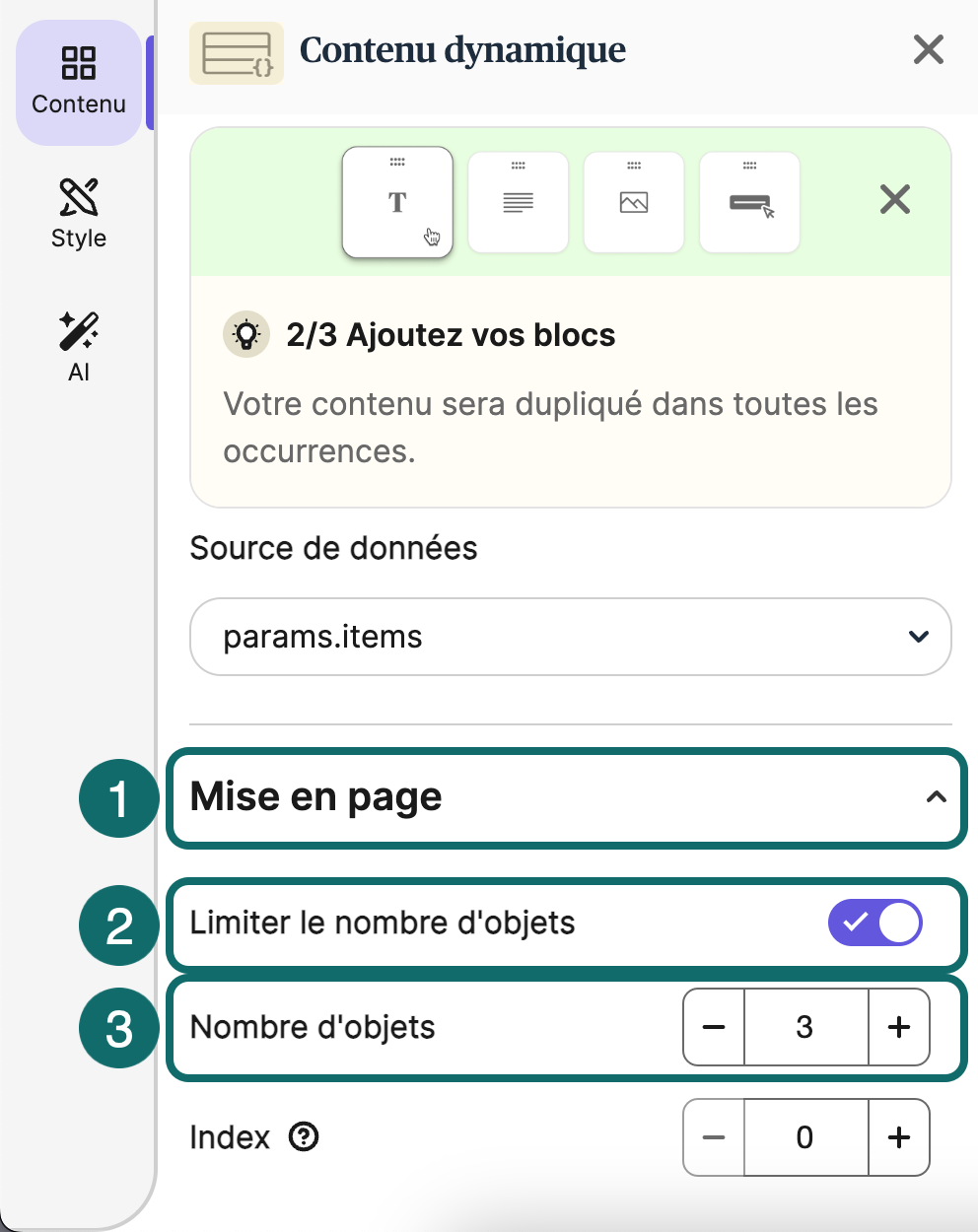Switch to the Contenu tab

[79, 82]
